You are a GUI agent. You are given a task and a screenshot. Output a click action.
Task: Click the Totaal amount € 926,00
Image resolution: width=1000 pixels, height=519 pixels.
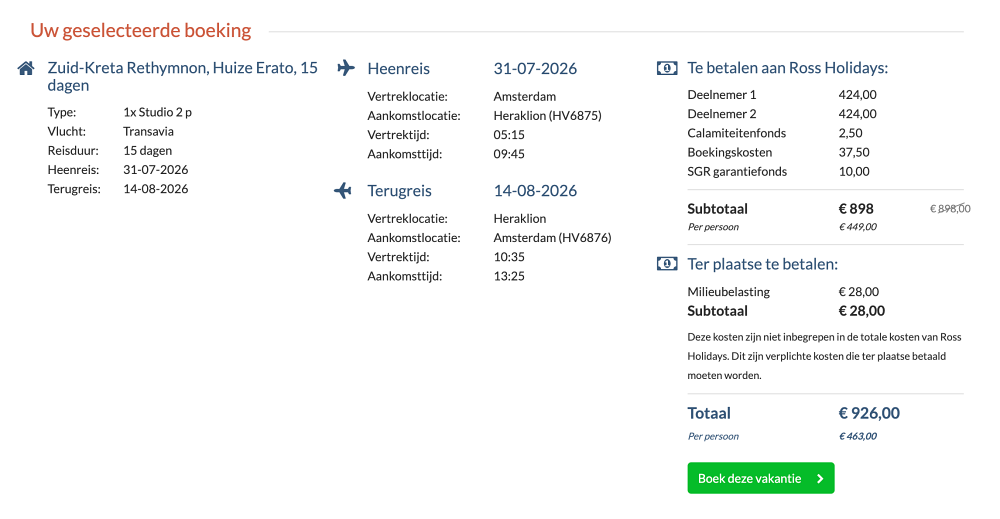tap(869, 413)
